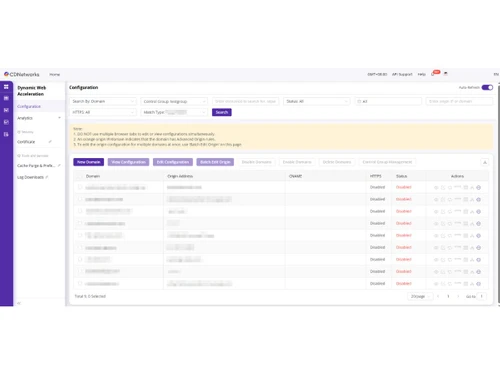Viewport: 500px width, 375px height.
Task: Select page 1 in pagination
Action: [x=448, y=296]
